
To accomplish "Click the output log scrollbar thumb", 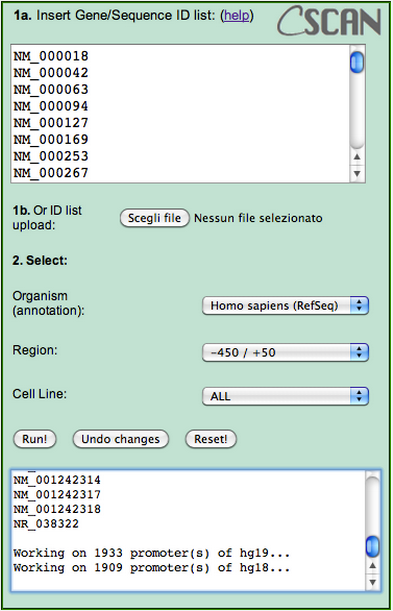I will point(373,546).
